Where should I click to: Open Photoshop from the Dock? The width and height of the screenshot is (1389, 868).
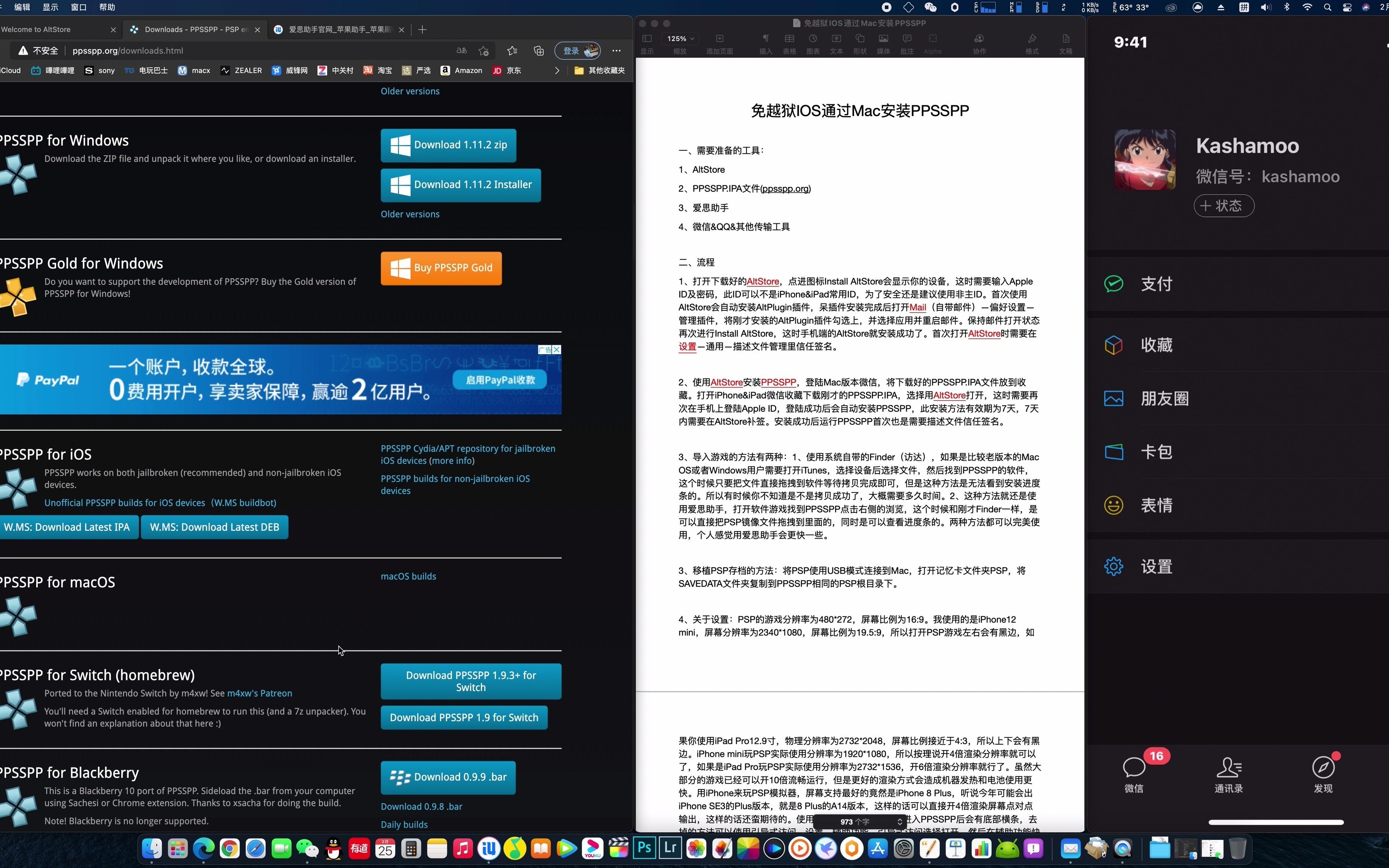point(644,848)
